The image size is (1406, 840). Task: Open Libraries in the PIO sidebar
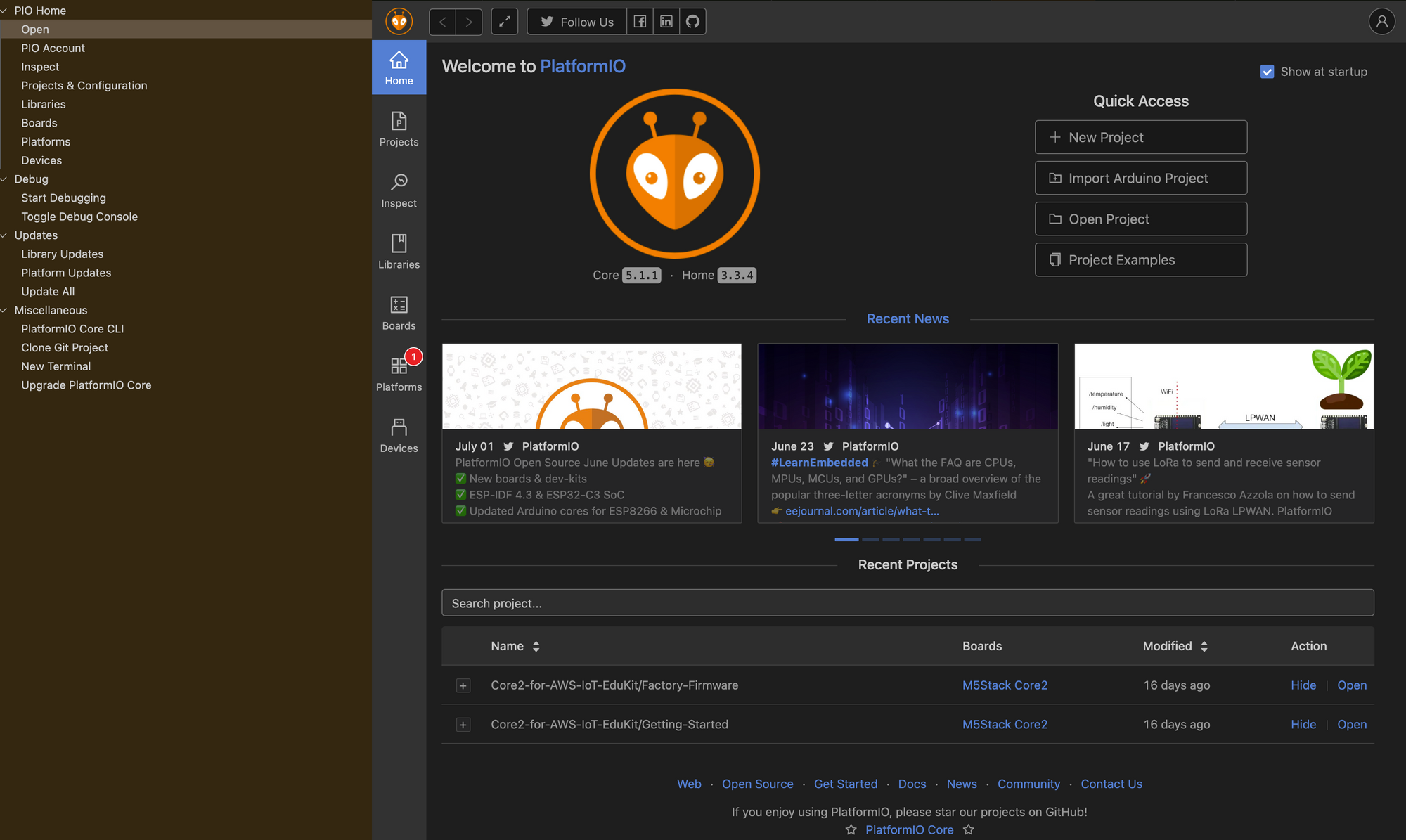click(x=399, y=252)
